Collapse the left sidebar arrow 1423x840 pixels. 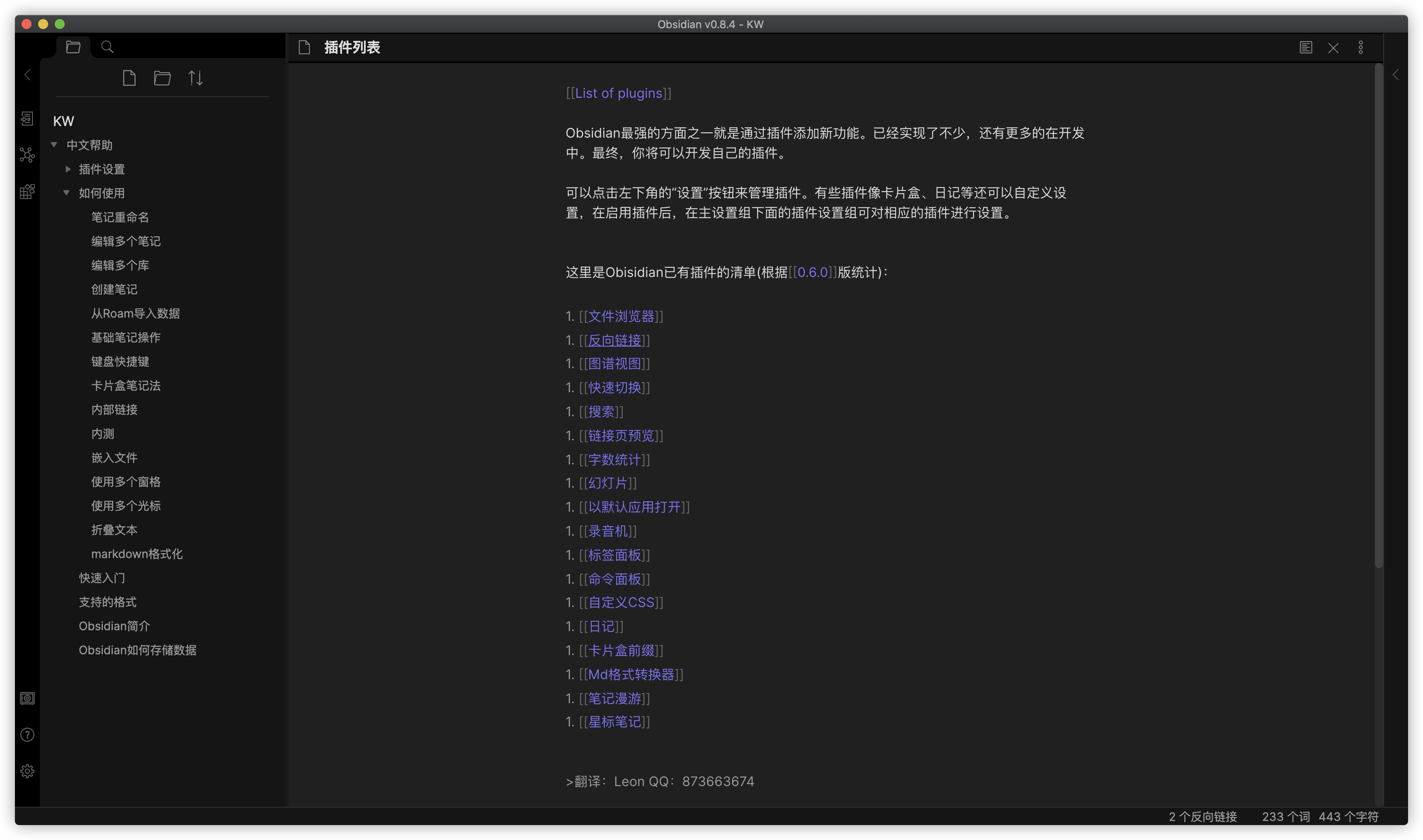tap(27, 75)
